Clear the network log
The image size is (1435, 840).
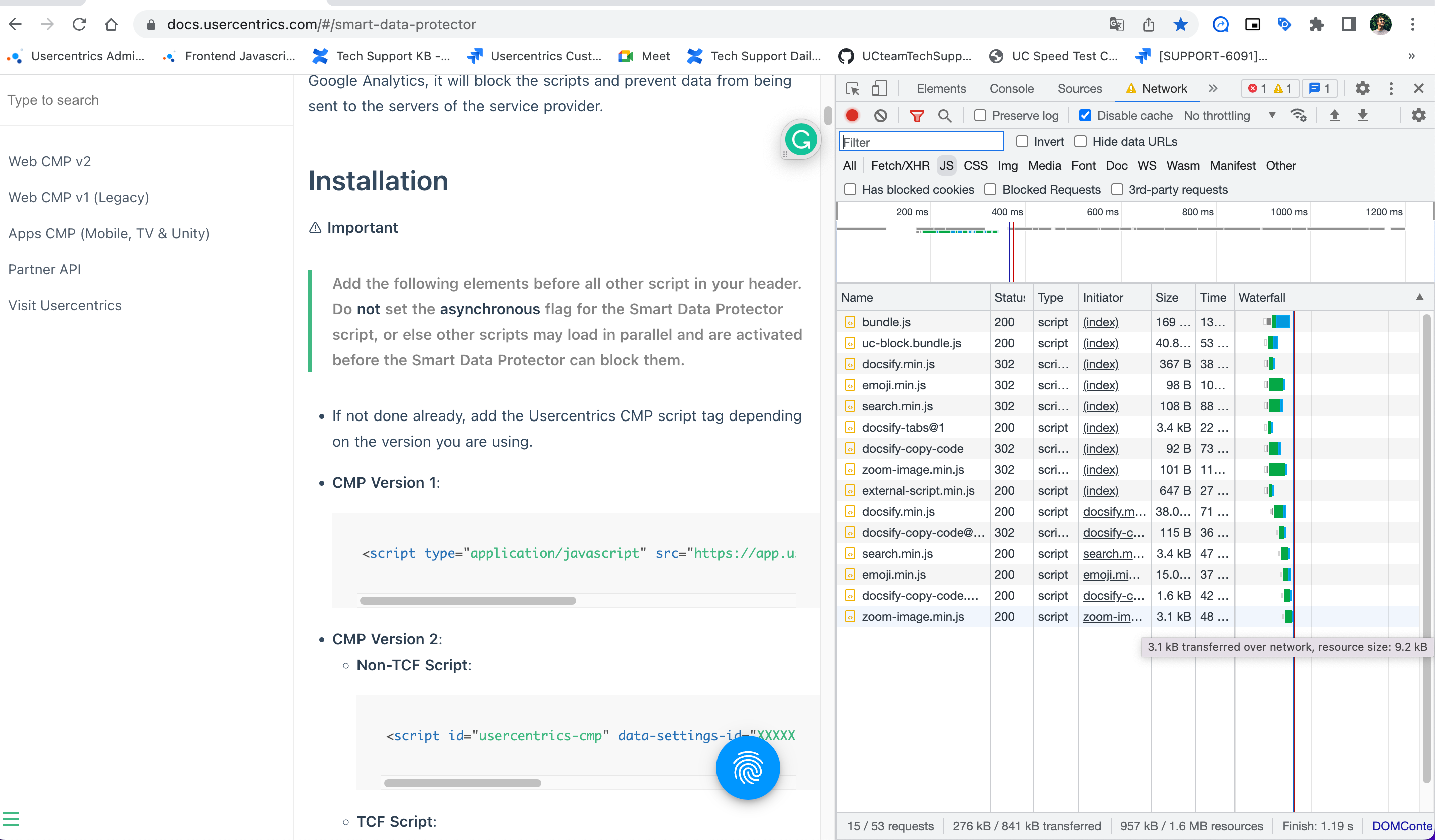click(x=880, y=116)
